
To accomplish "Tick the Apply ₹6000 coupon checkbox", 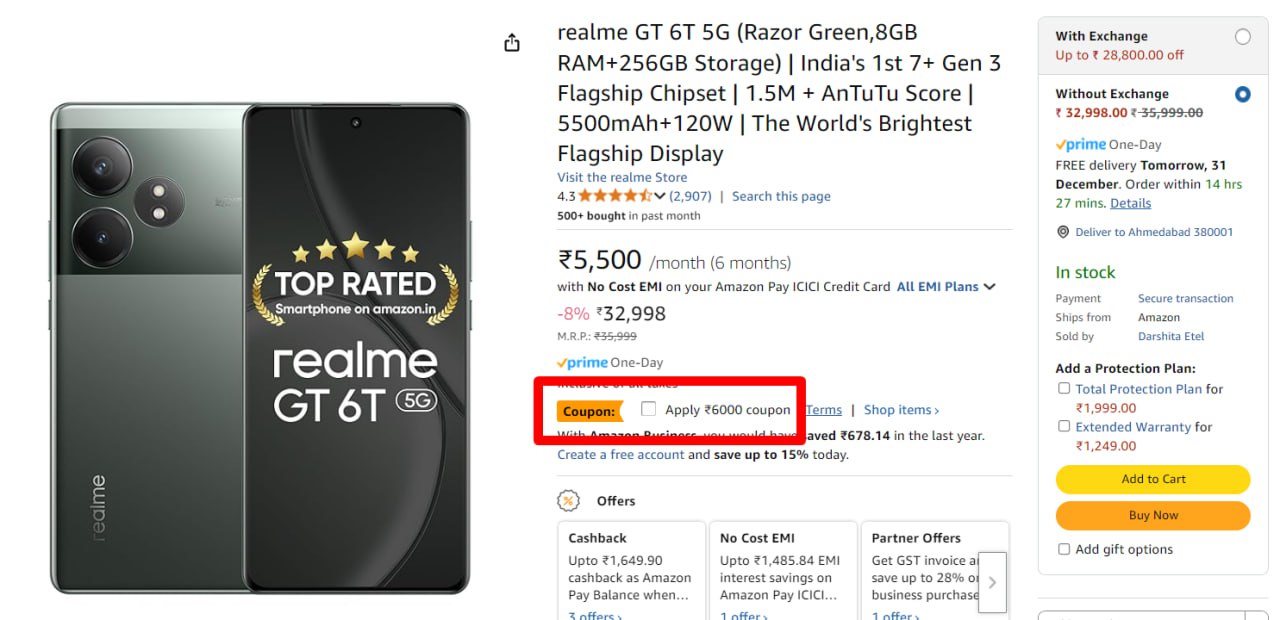I will [x=649, y=409].
